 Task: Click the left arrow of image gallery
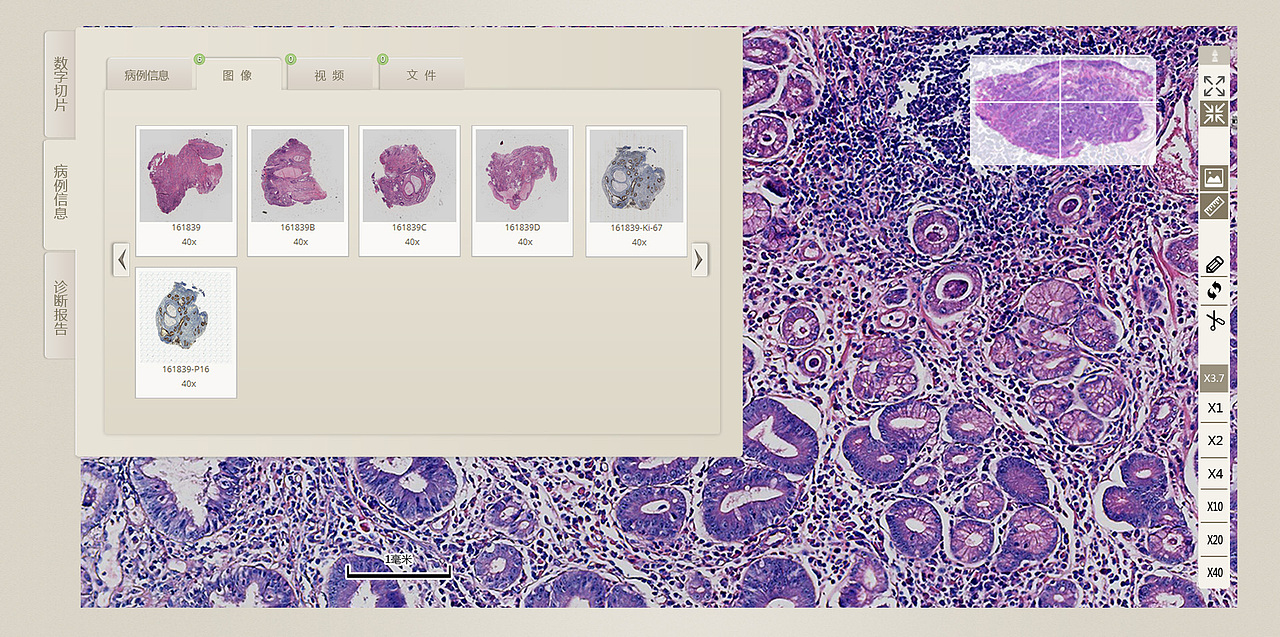[x=121, y=260]
